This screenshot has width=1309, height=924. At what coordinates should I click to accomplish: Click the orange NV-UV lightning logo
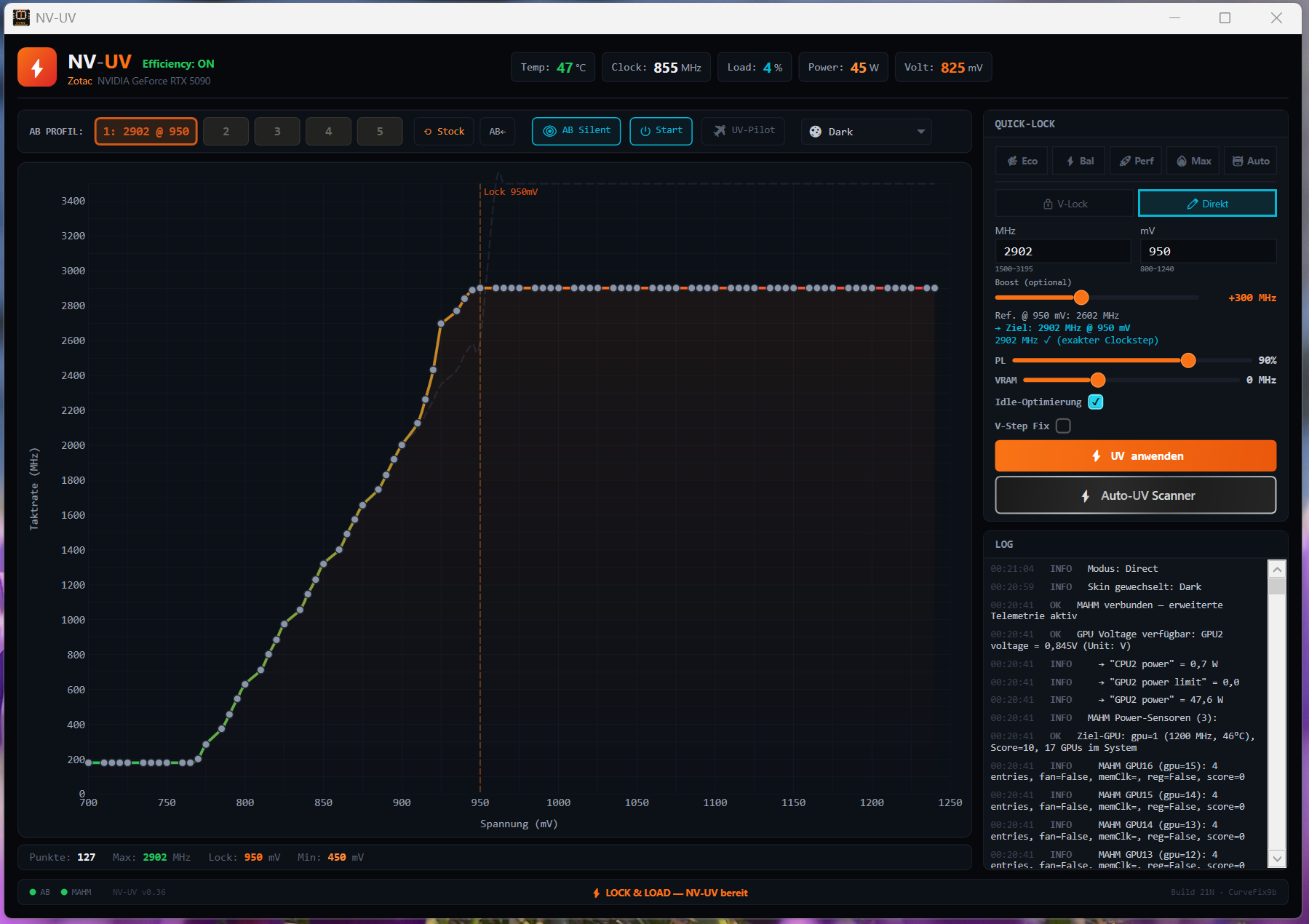click(x=37, y=67)
